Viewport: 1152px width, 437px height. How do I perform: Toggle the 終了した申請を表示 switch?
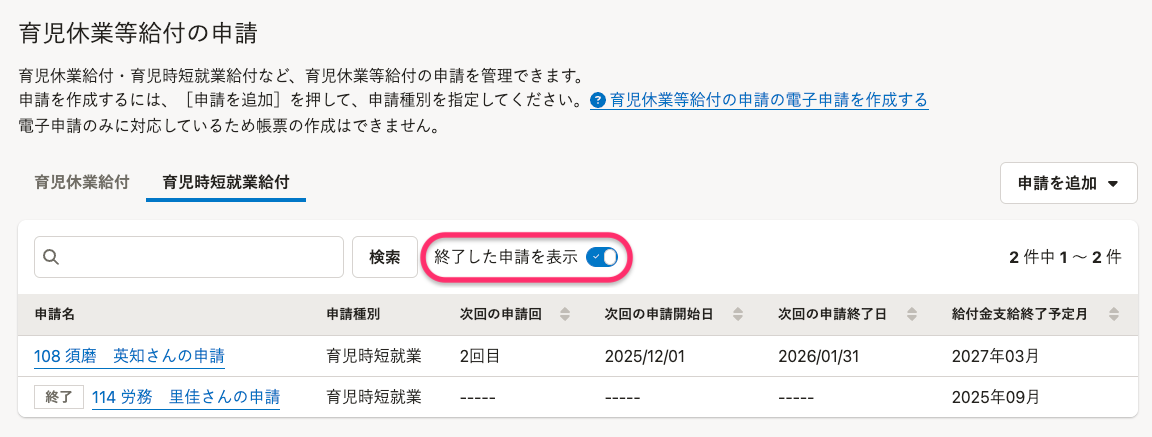pyautogui.click(x=602, y=257)
